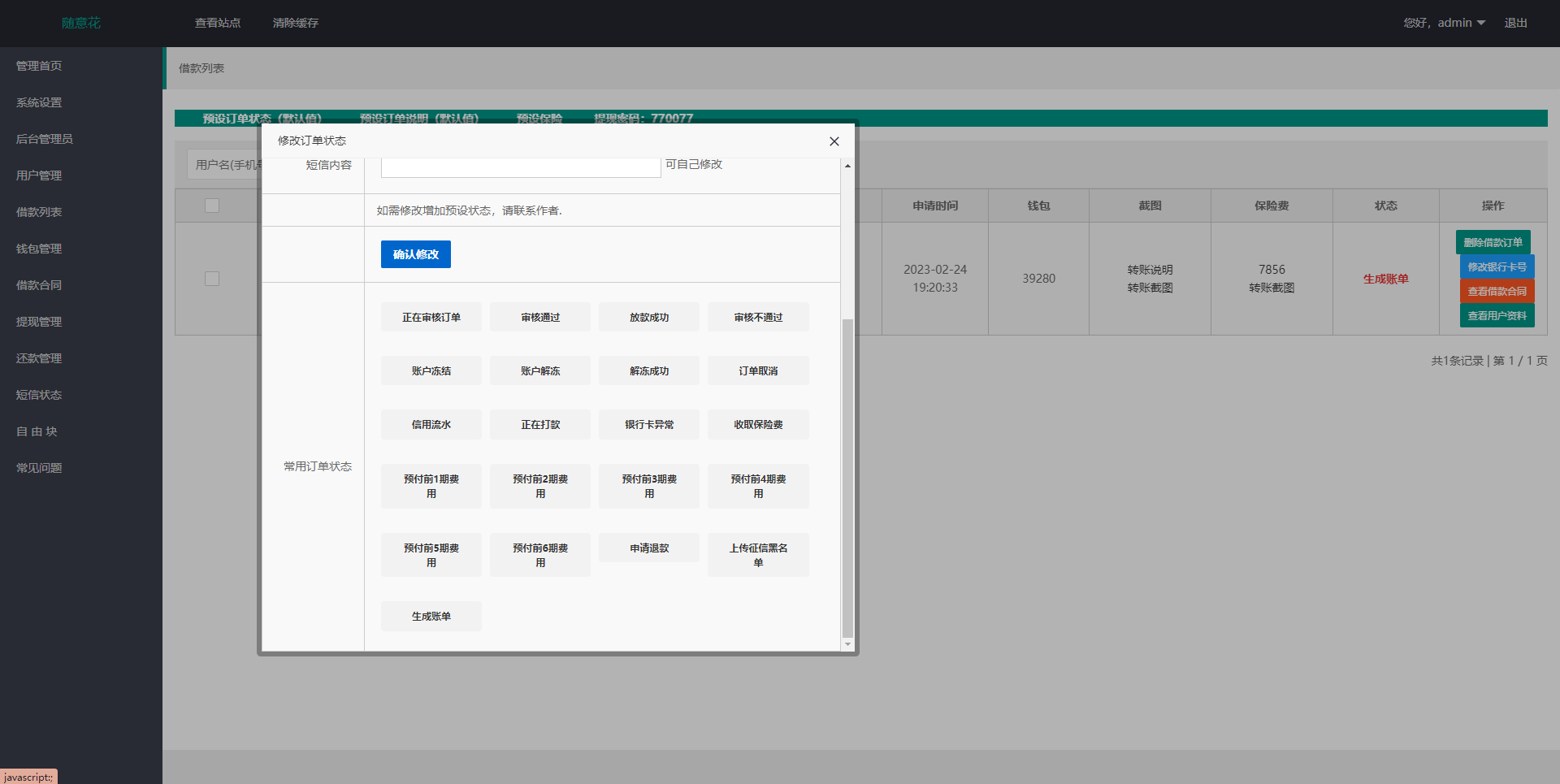Pick the 账户冻结 status option

431,371
